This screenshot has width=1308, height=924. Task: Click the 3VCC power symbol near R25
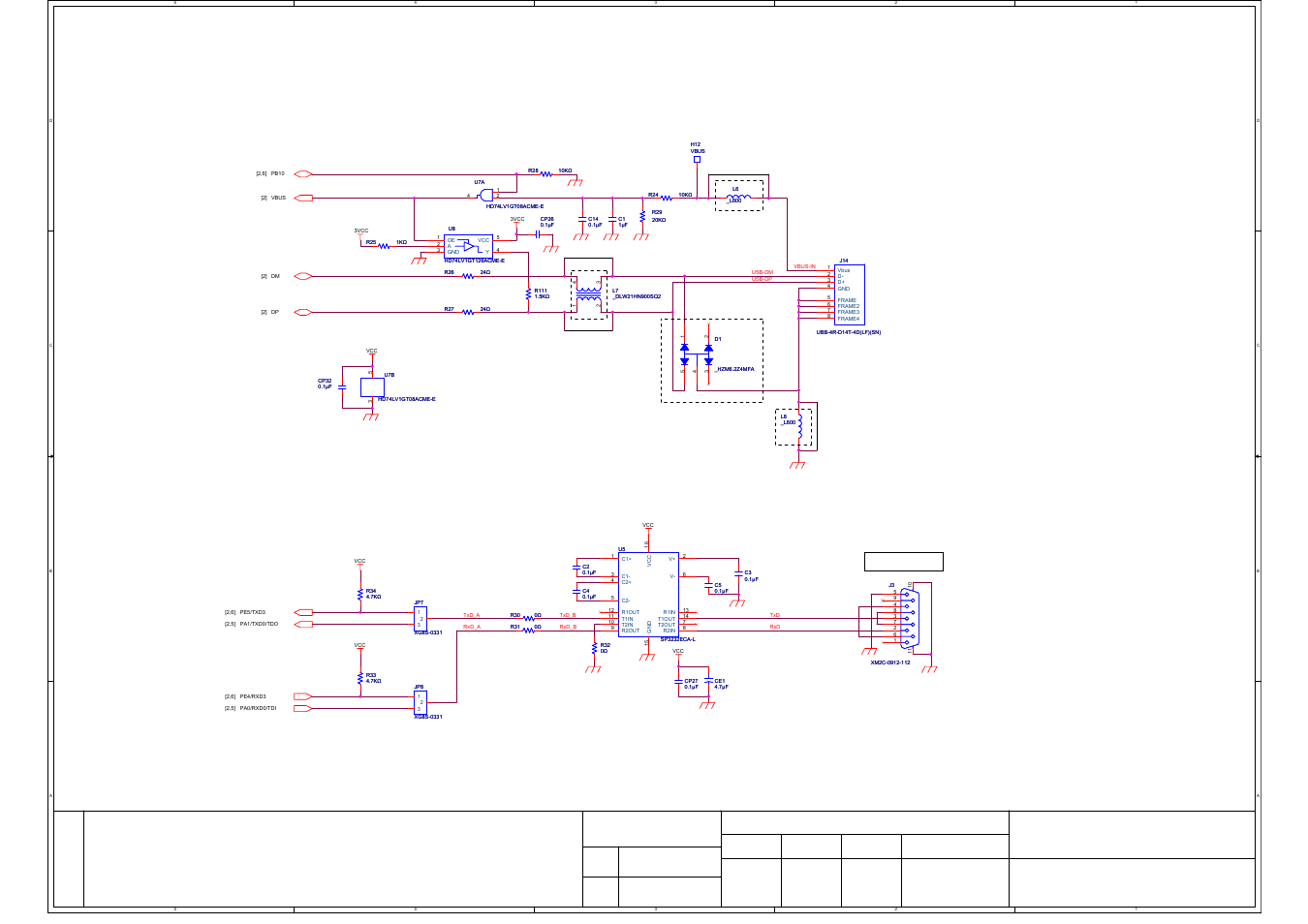coord(360,232)
